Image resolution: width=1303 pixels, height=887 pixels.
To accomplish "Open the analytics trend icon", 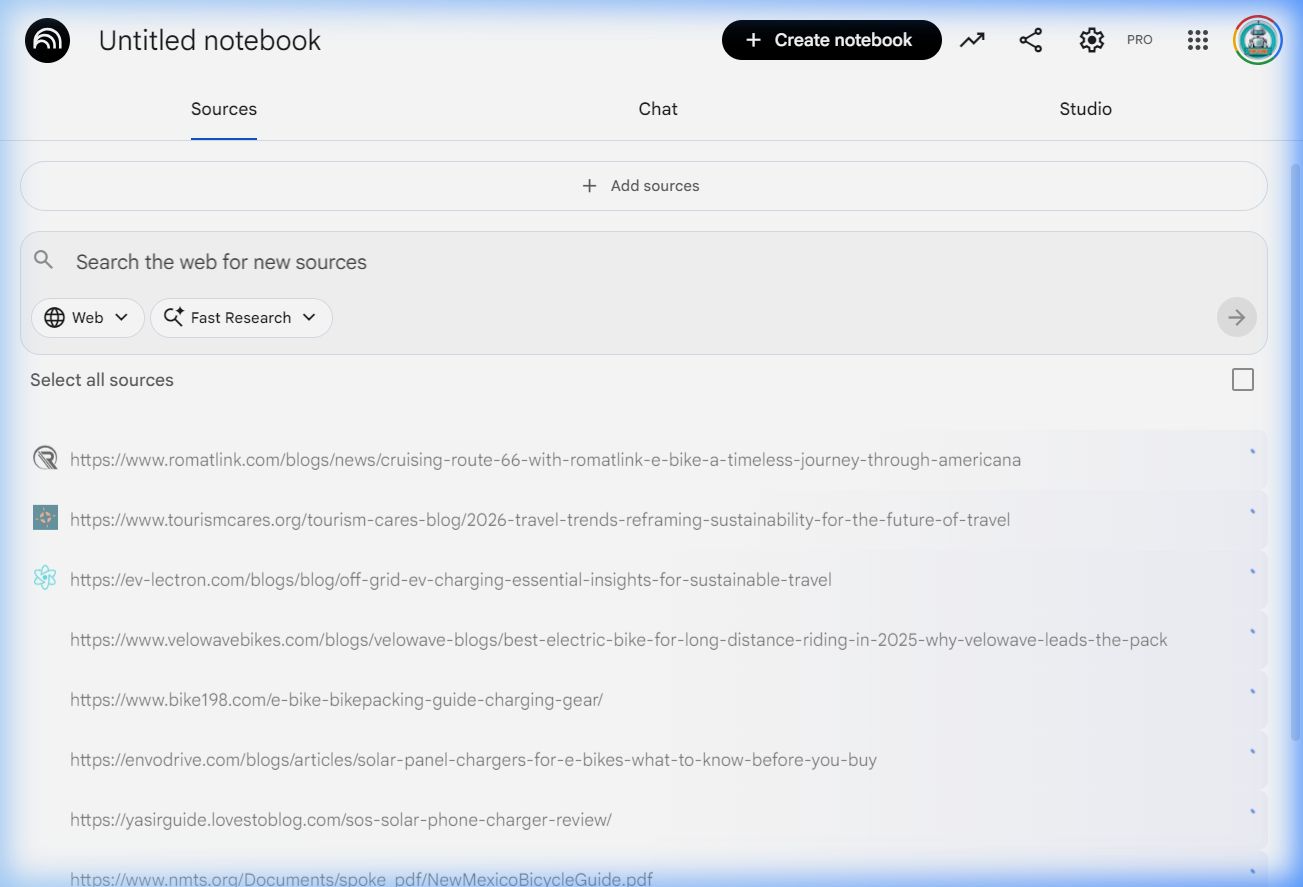I will [x=972, y=40].
